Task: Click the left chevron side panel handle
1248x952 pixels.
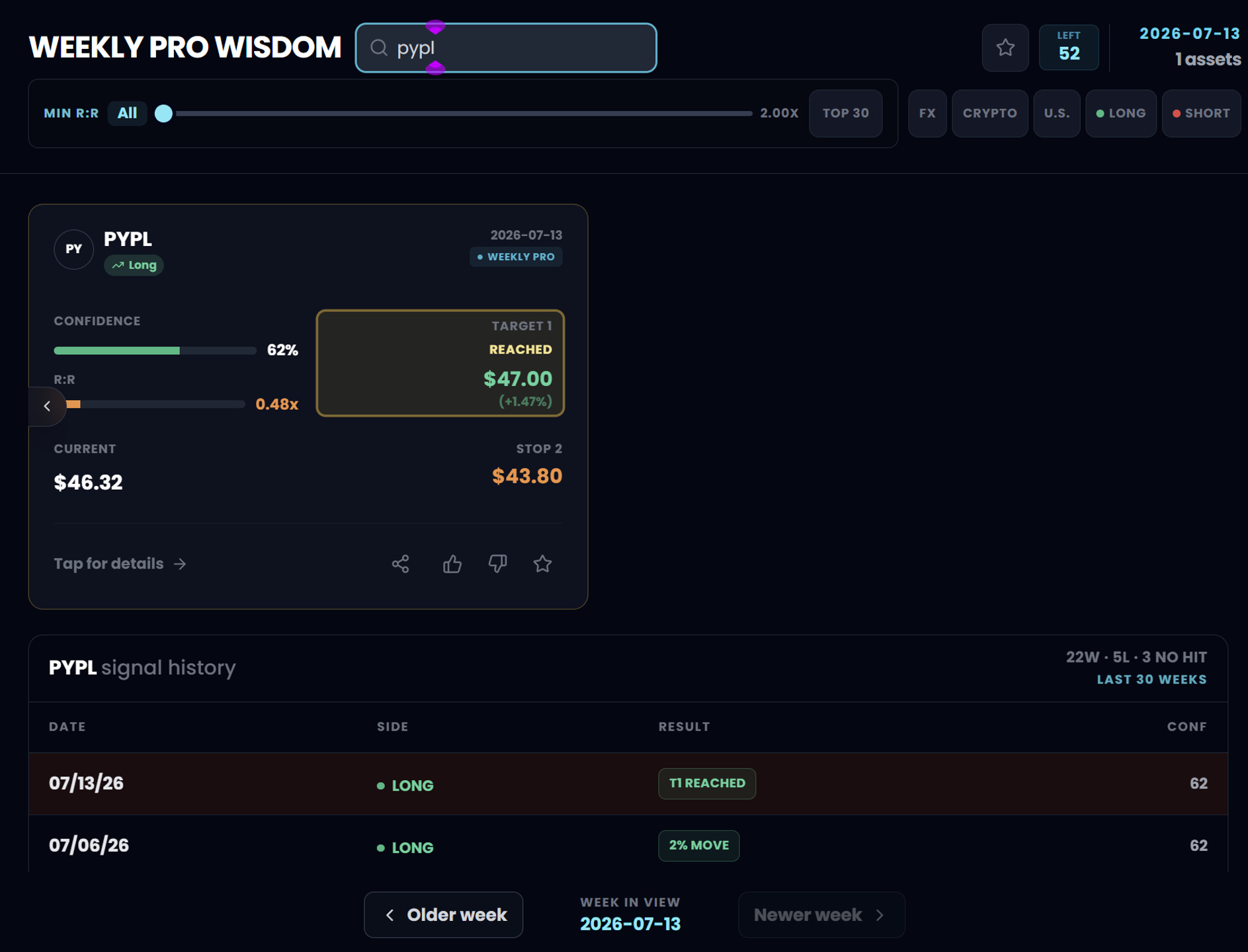Action: click(47, 406)
